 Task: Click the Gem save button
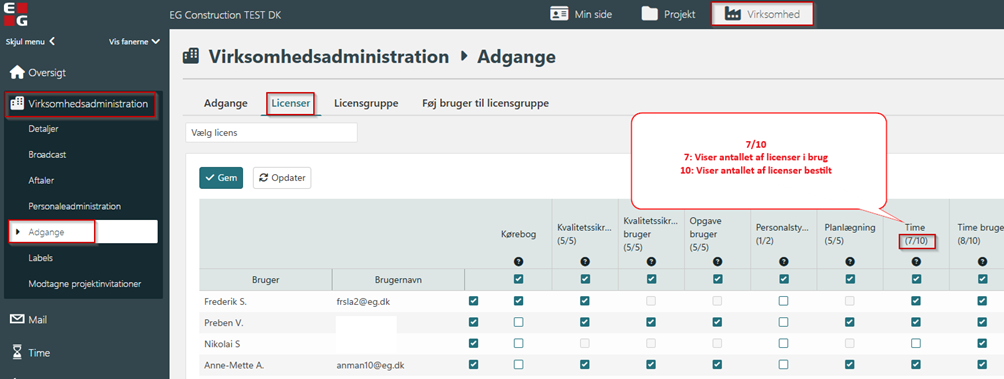pos(221,178)
